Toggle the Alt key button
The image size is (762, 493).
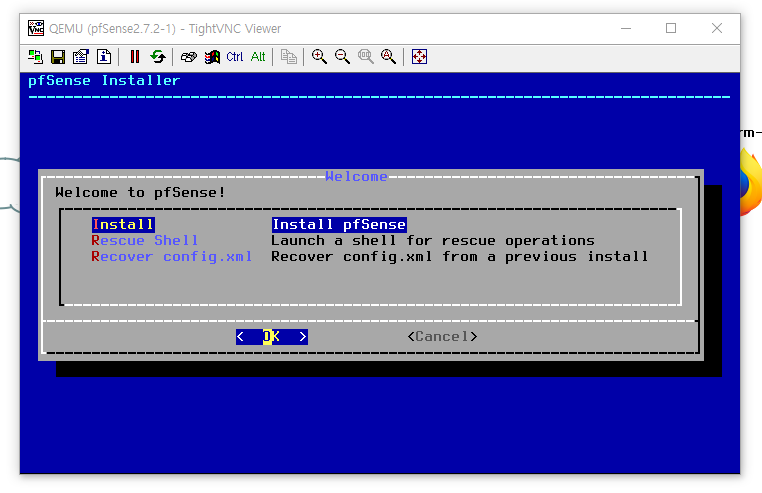(258, 57)
